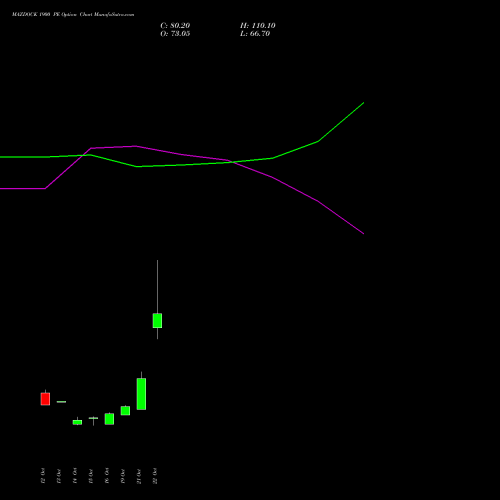Click the 22 Oct date axis label
The width and height of the screenshot is (500, 500).
pyautogui.click(x=155, y=476)
